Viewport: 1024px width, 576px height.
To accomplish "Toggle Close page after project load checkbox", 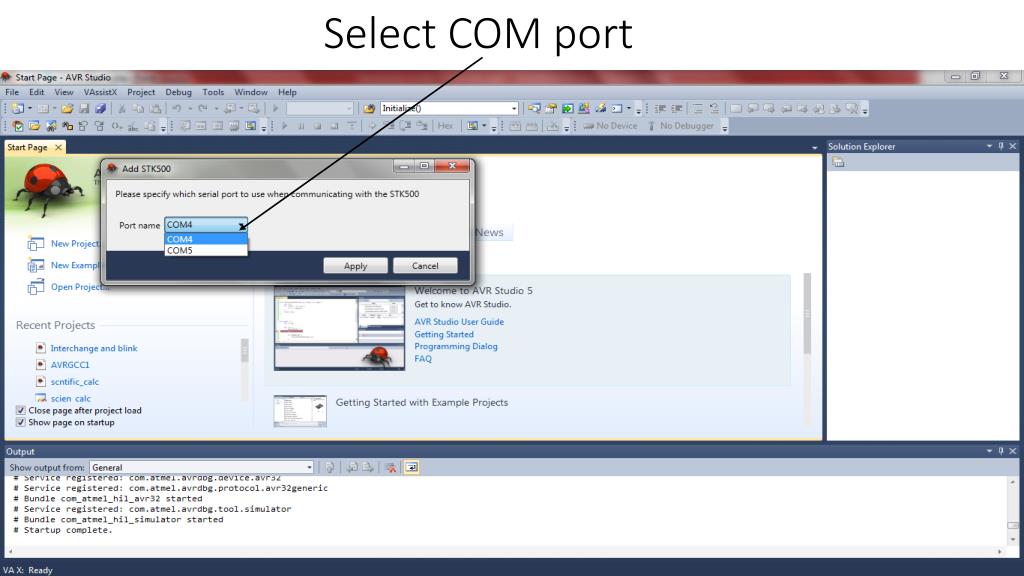I will click(20, 410).
